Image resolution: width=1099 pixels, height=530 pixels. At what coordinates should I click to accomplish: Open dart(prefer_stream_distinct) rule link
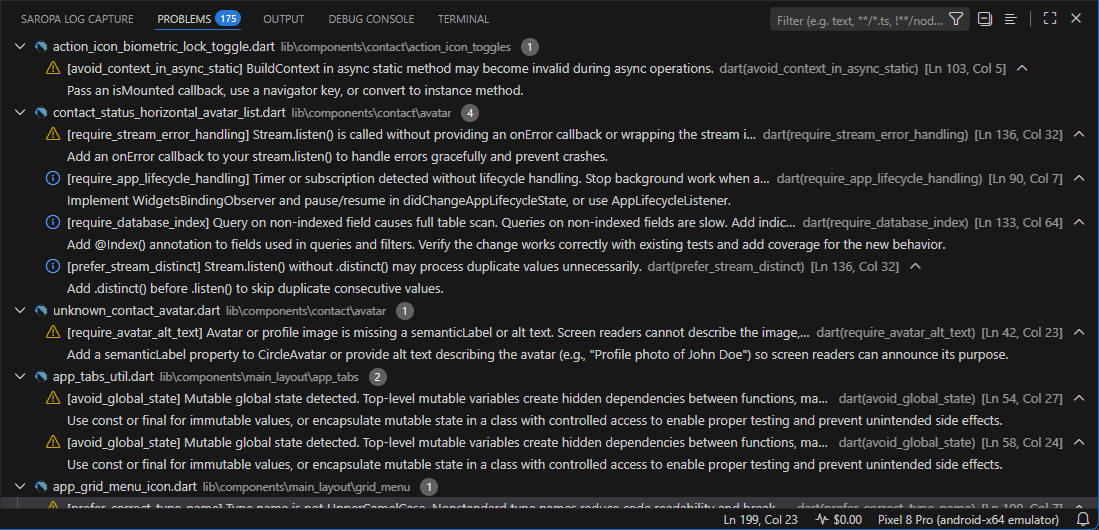[x=725, y=266]
